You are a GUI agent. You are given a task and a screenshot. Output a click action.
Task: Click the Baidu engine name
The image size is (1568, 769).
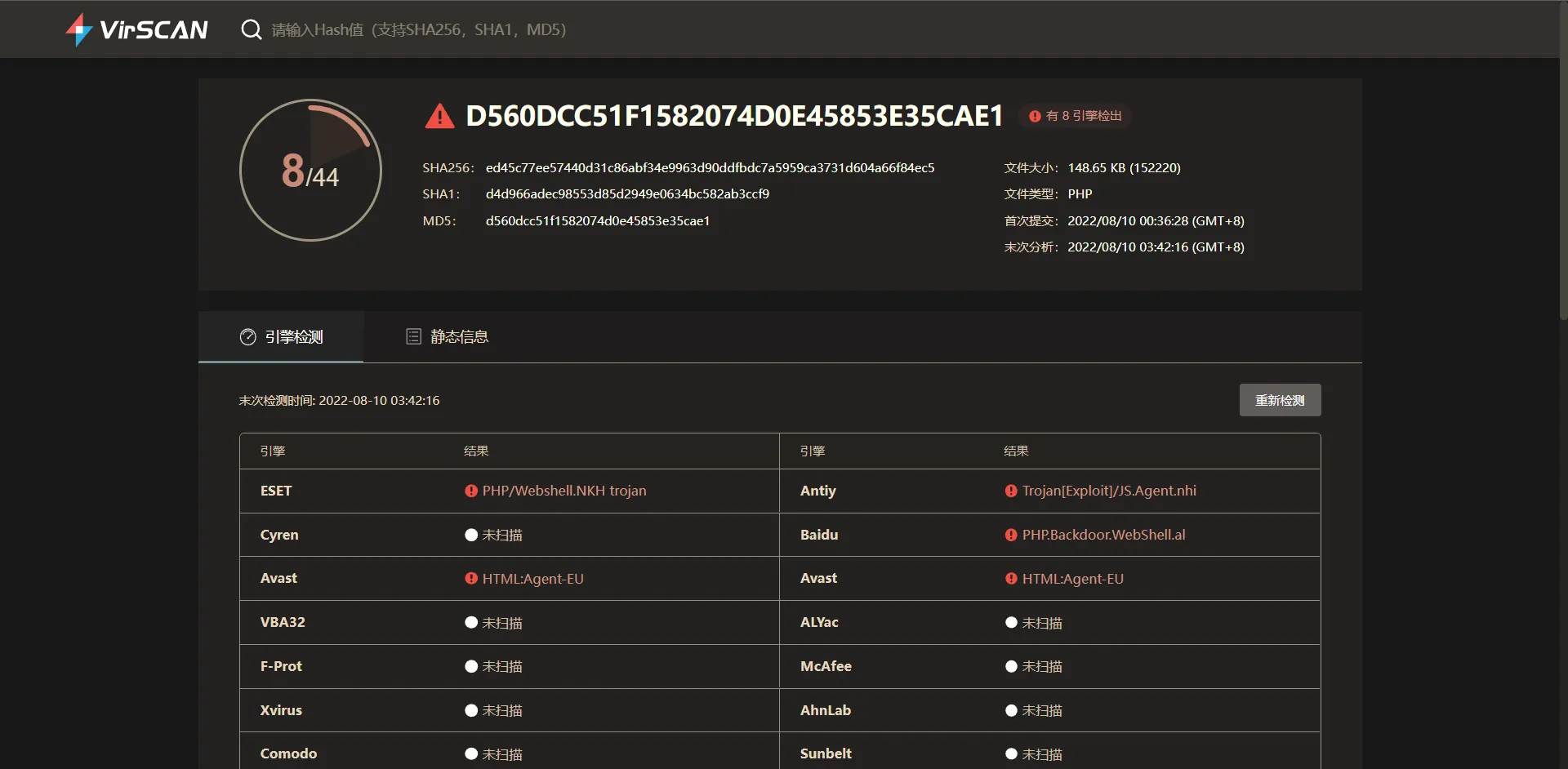[x=819, y=535]
